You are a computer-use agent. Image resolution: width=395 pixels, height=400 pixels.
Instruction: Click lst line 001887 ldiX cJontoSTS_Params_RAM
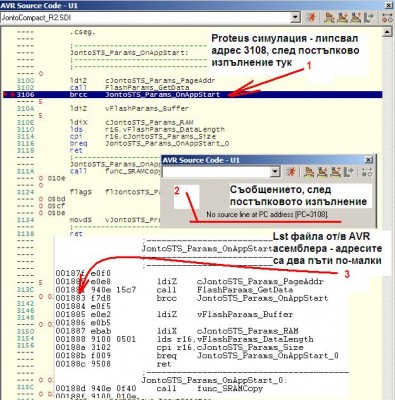pos(177,331)
